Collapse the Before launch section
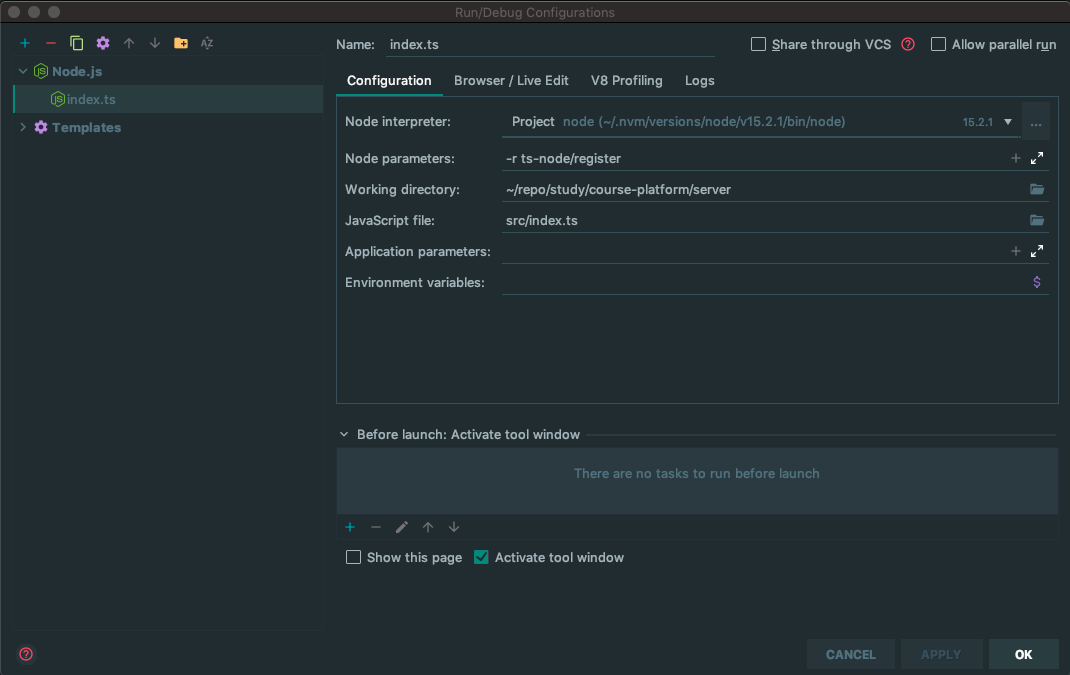Image resolution: width=1070 pixels, height=675 pixels. 345,435
